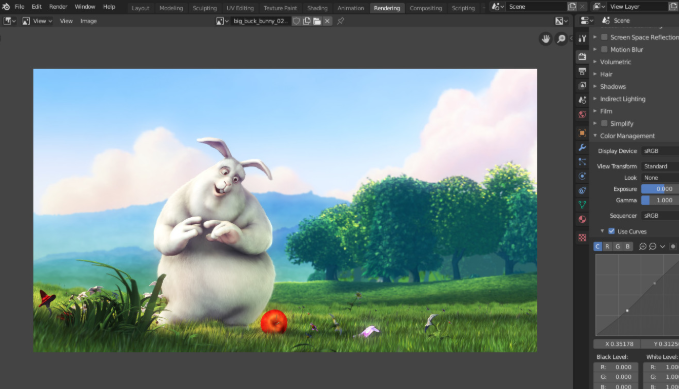The width and height of the screenshot is (679, 389).
Task: Select the R curve channel
Action: point(608,246)
